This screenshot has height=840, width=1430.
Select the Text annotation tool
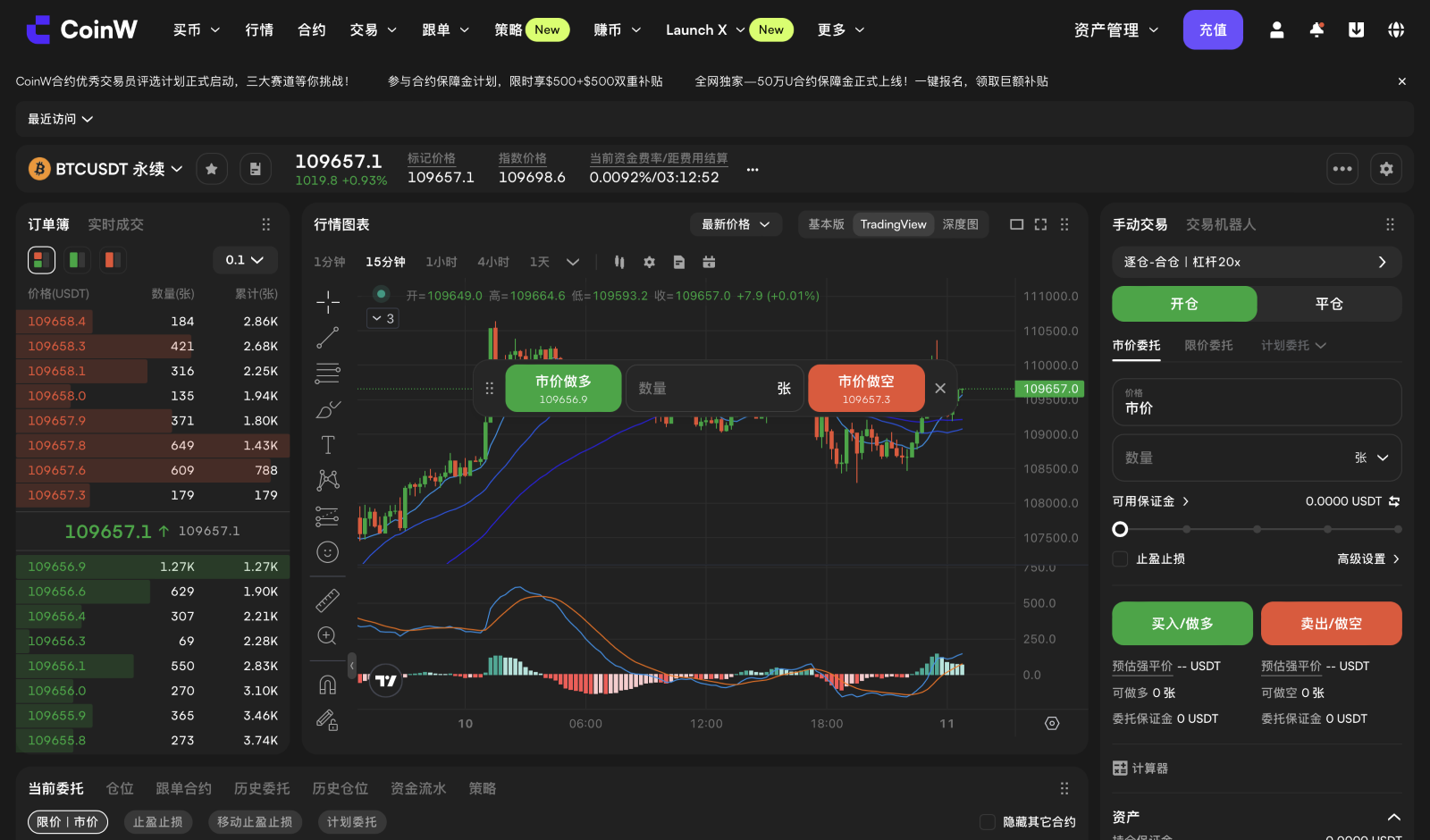327,443
